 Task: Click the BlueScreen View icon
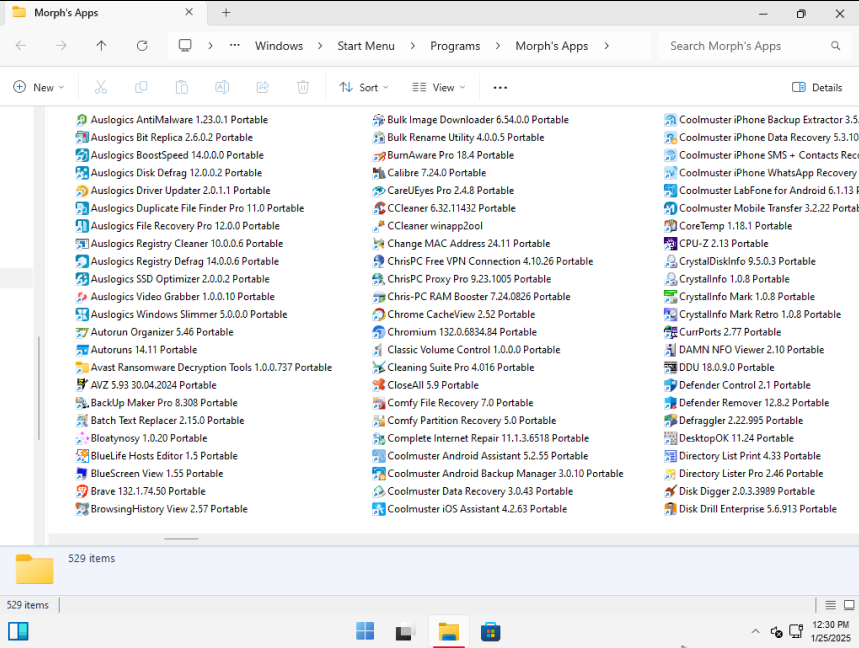point(82,474)
